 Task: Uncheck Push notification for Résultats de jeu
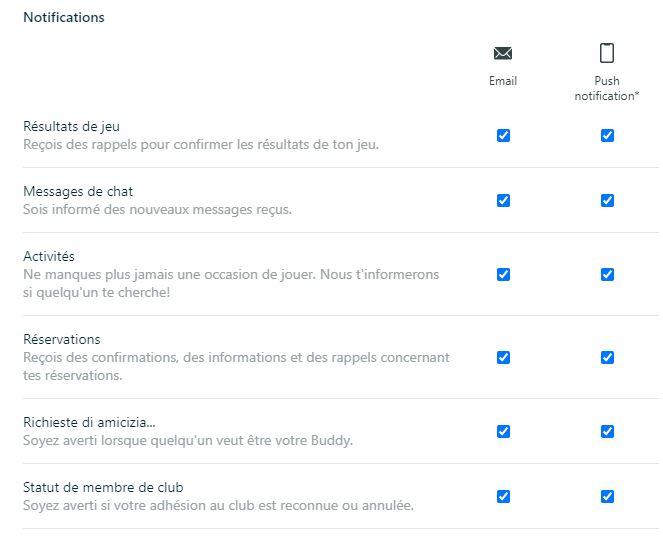tap(607, 135)
